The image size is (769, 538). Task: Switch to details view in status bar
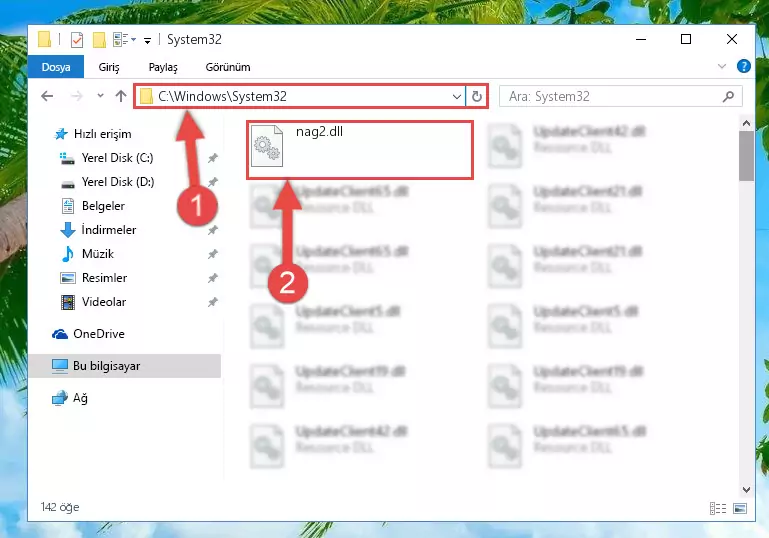[x=718, y=509]
